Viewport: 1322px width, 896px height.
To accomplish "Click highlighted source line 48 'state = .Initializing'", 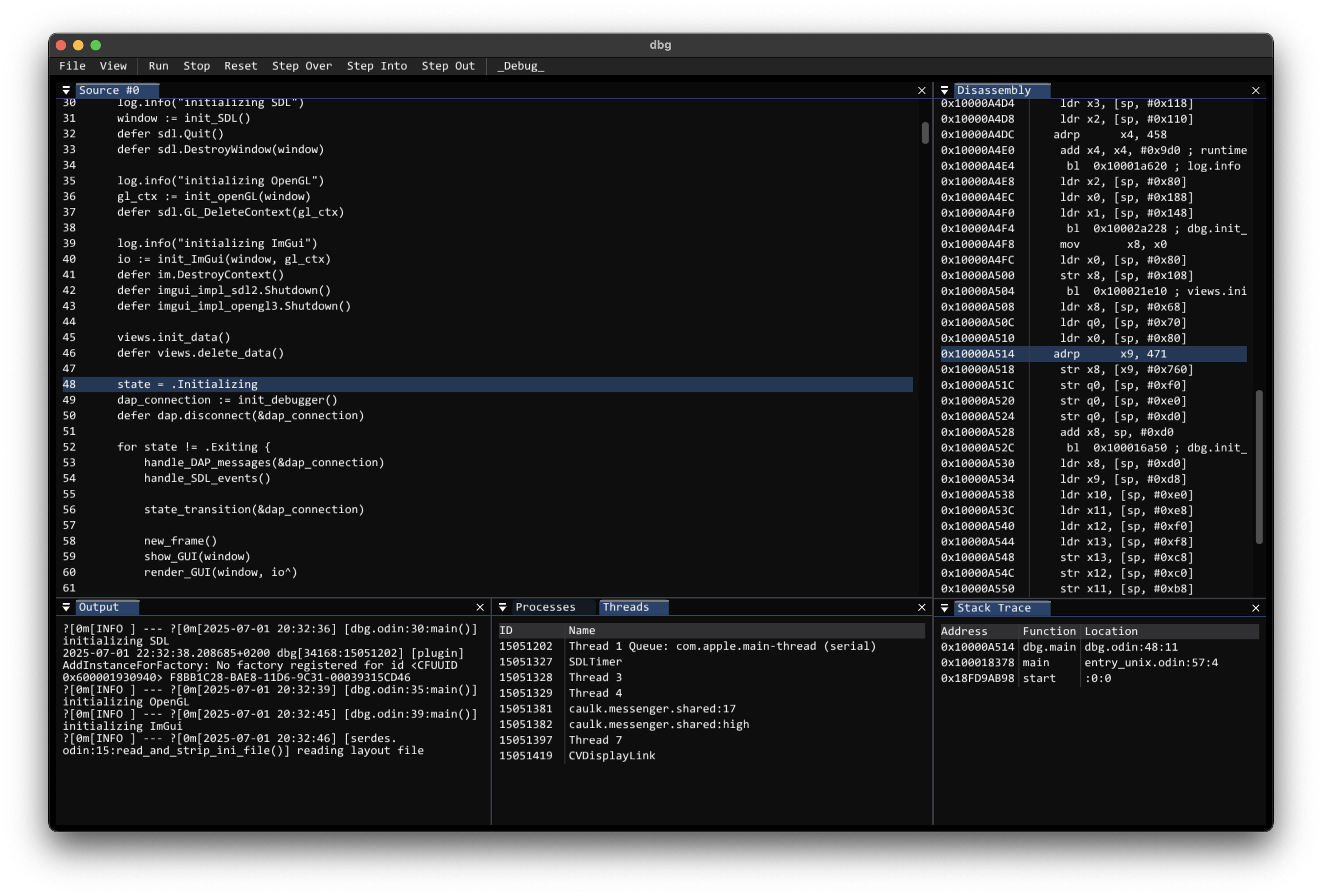I will 487,384.
